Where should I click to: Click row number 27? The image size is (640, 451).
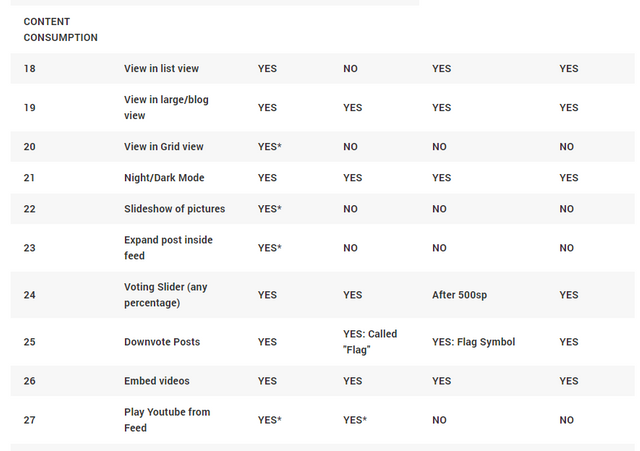[30, 420]
